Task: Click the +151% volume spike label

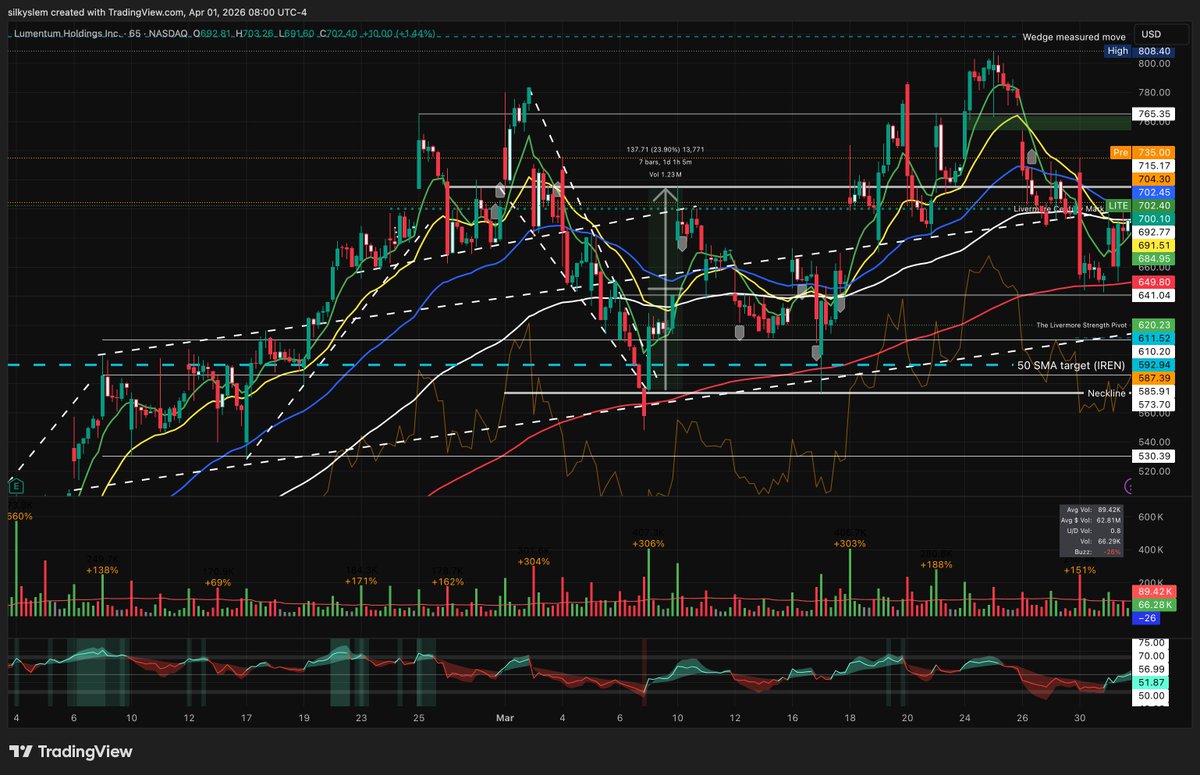Action: 1079,570
